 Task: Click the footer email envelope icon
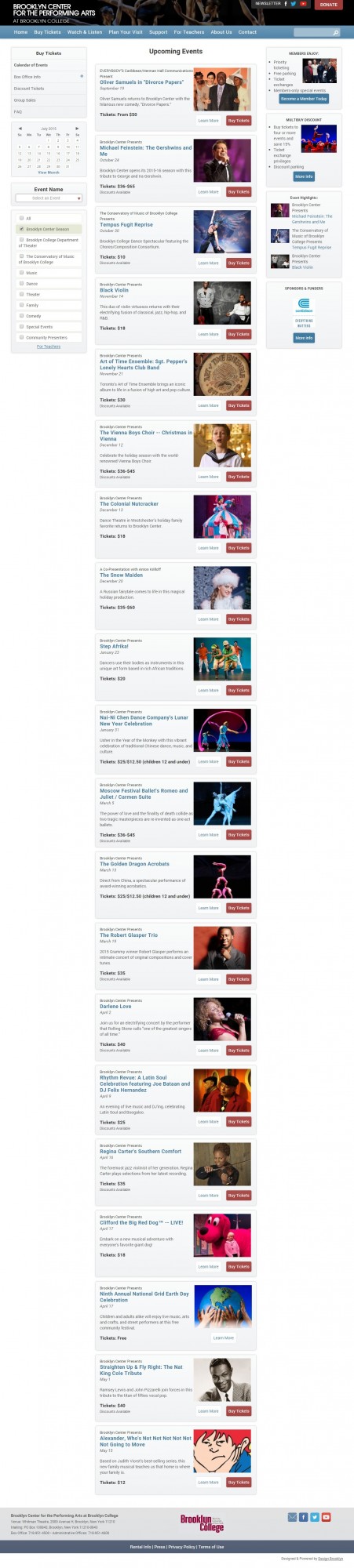click(293, 1517)
